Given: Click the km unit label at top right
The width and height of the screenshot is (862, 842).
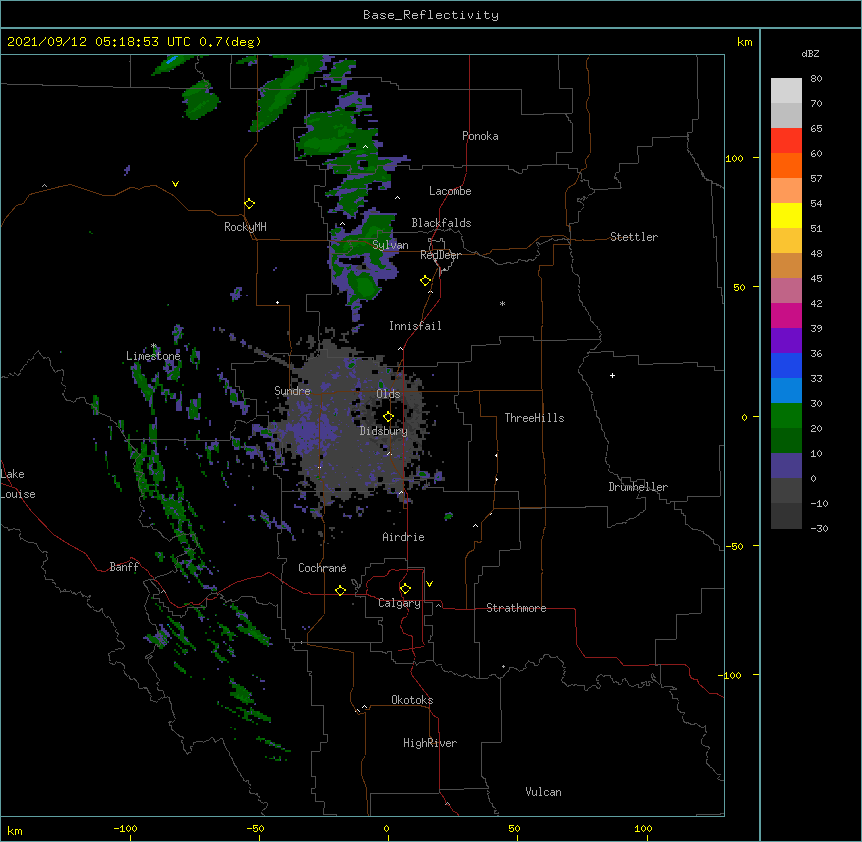Looking at the screenshot, I should point(745,42).
